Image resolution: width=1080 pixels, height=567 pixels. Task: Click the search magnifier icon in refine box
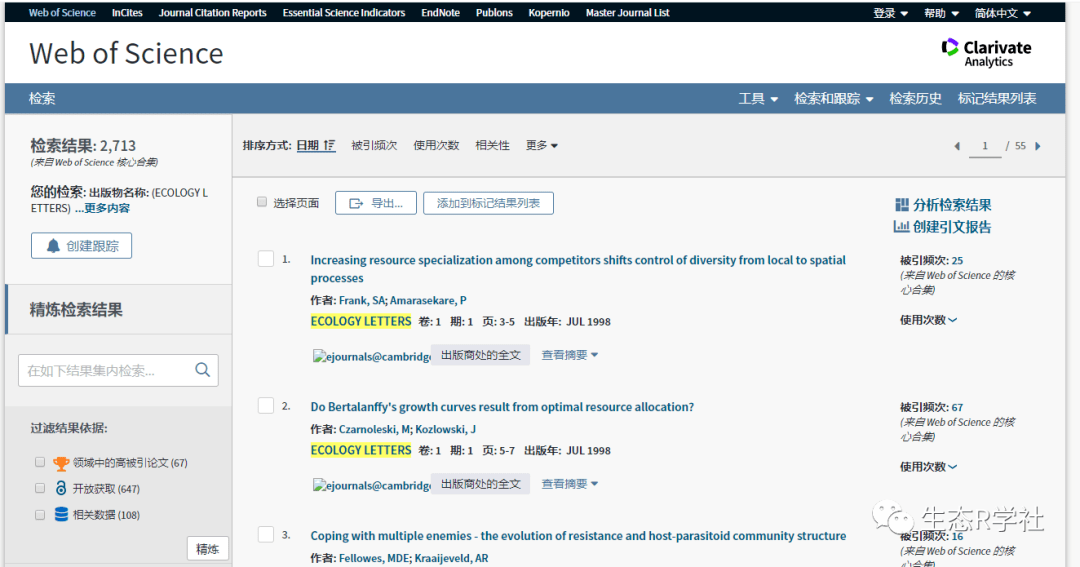202,370
